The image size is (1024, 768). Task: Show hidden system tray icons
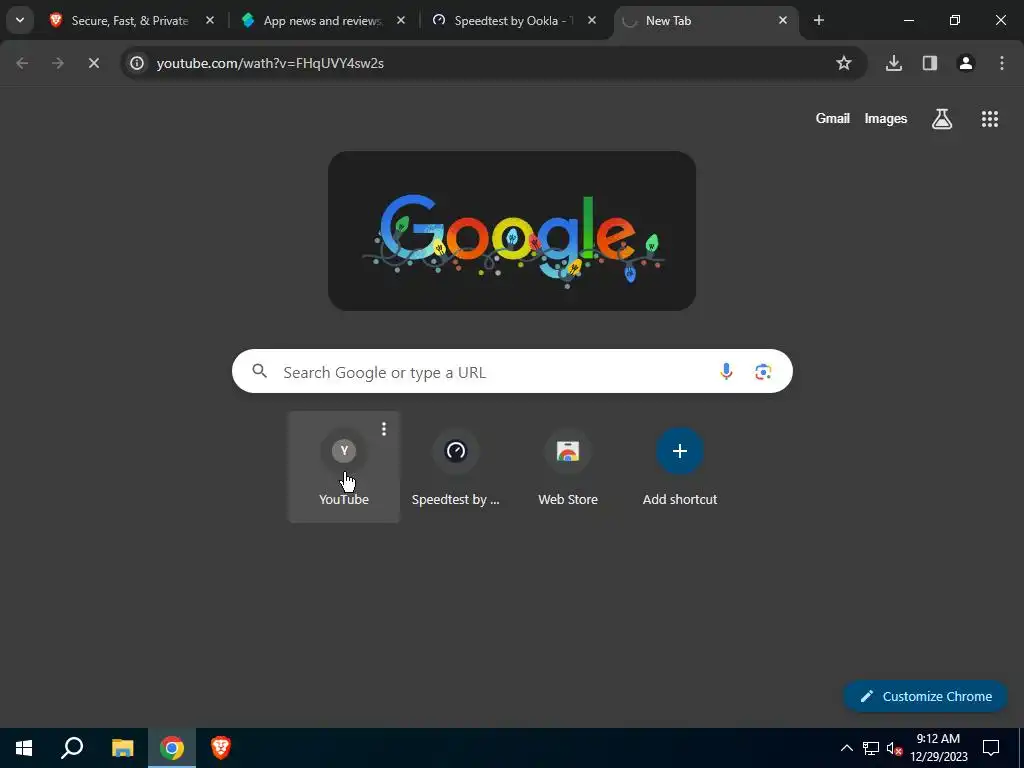pyautogui.click(x=846, y=748)
